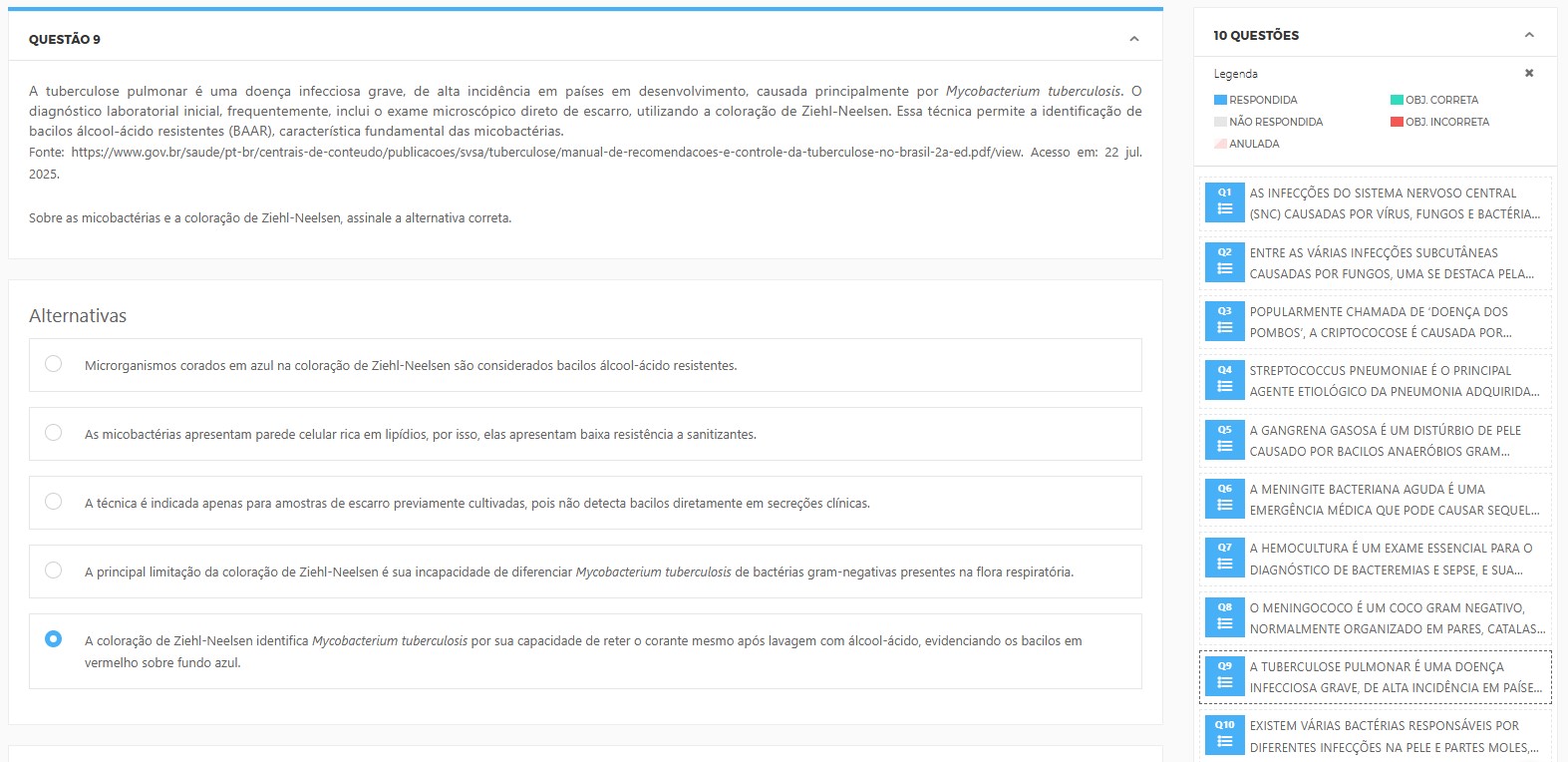The width and height of the screenshot is (1568, 762).
Task: Select the alternative about lipid-rich cell wall
Action: coord(54,433)
